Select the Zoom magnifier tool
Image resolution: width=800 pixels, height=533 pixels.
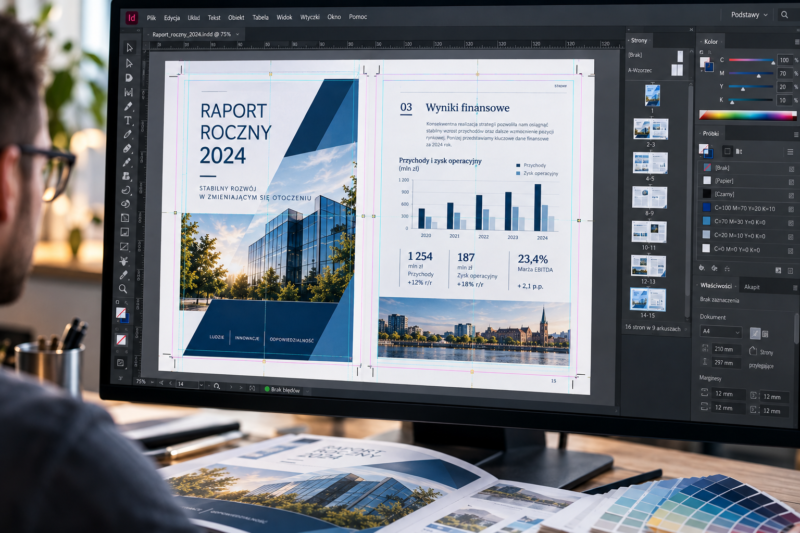point(123,289)
